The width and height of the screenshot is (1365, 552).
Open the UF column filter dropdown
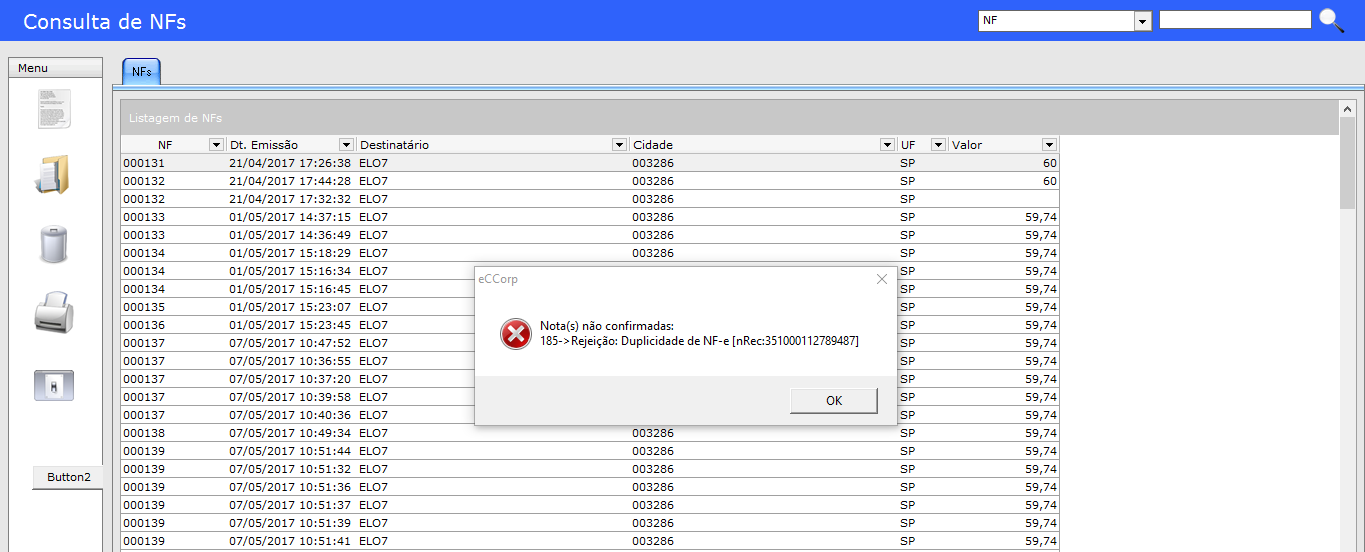click(x=938, y=145)
